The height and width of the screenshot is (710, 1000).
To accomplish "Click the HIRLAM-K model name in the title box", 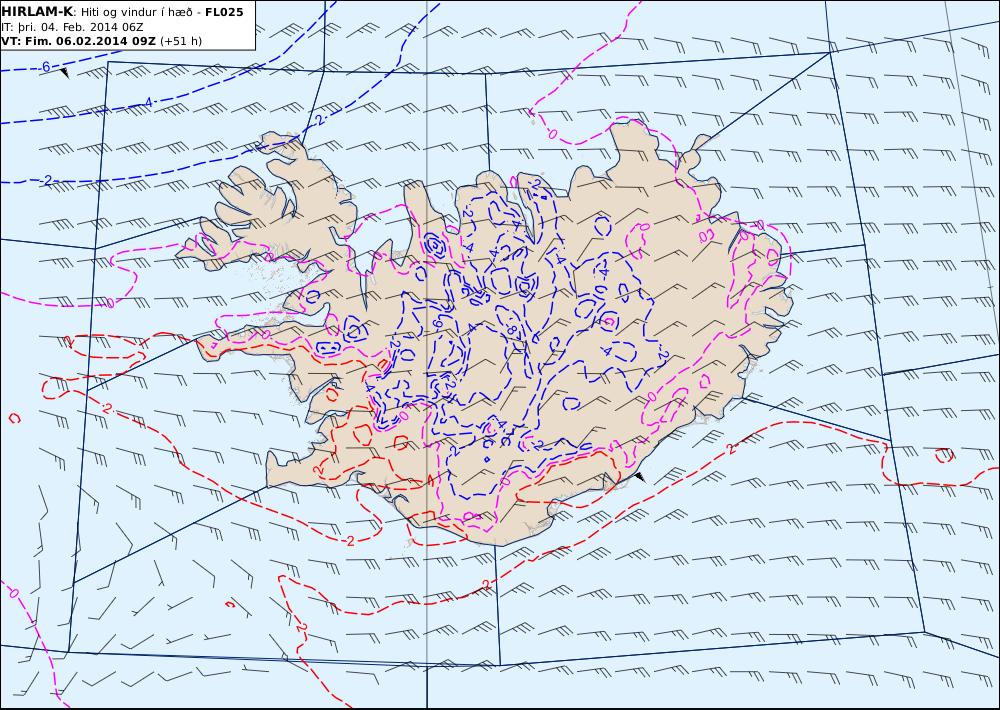I will pyautogui.click(x=36, y=12).
